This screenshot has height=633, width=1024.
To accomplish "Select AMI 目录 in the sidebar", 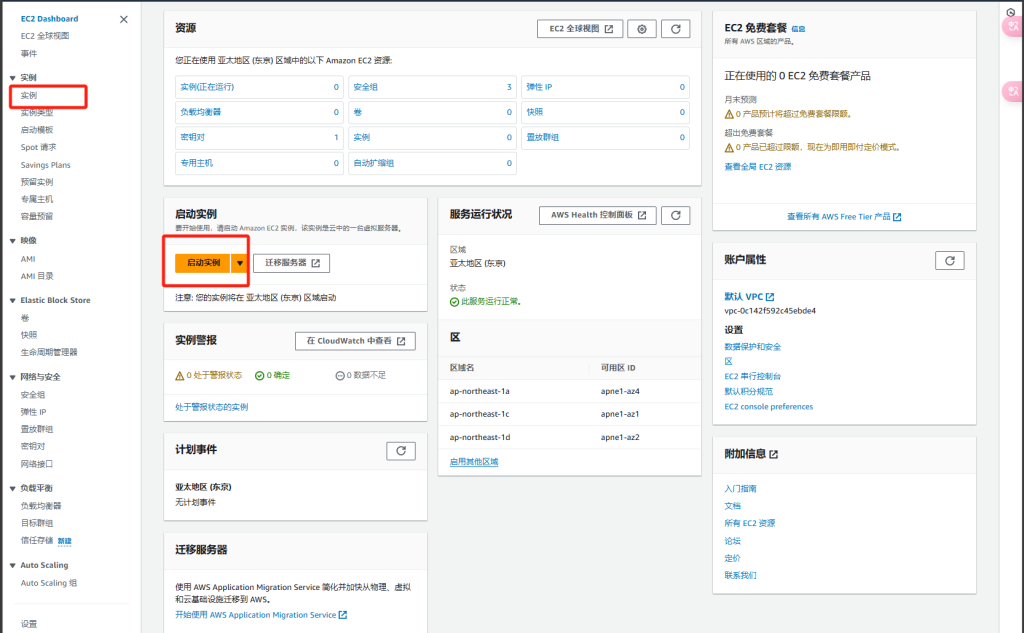I will coord(37,276).
